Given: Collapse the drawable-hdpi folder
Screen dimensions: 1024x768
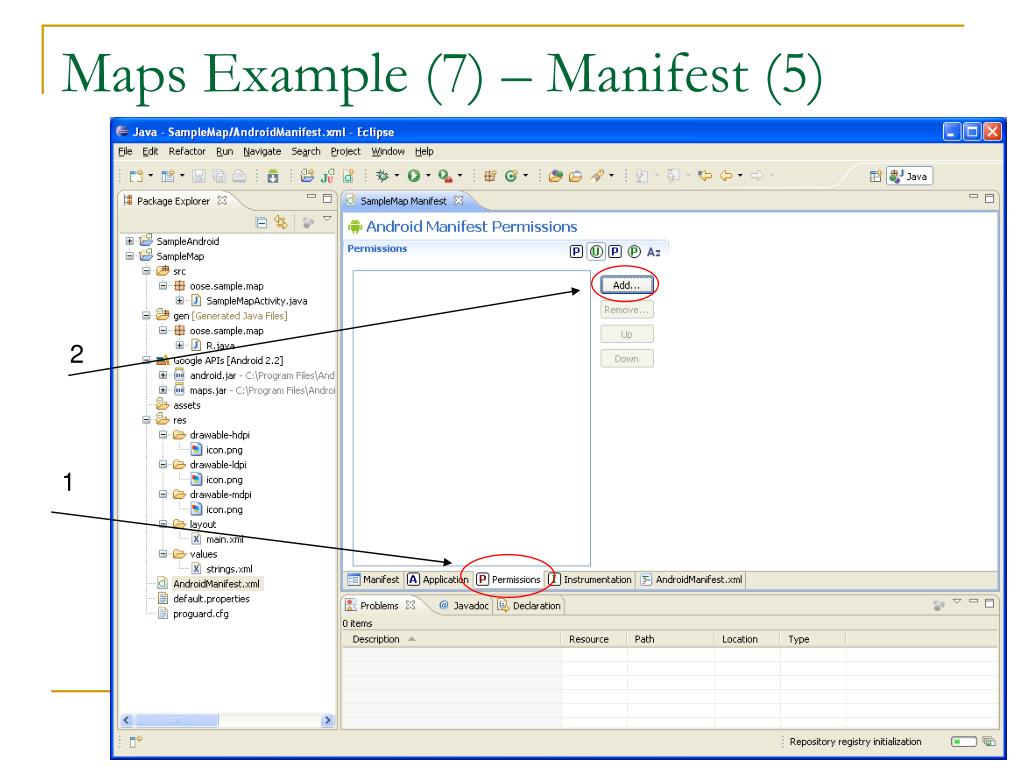Looking at the screenshot, I should [163, 434].
